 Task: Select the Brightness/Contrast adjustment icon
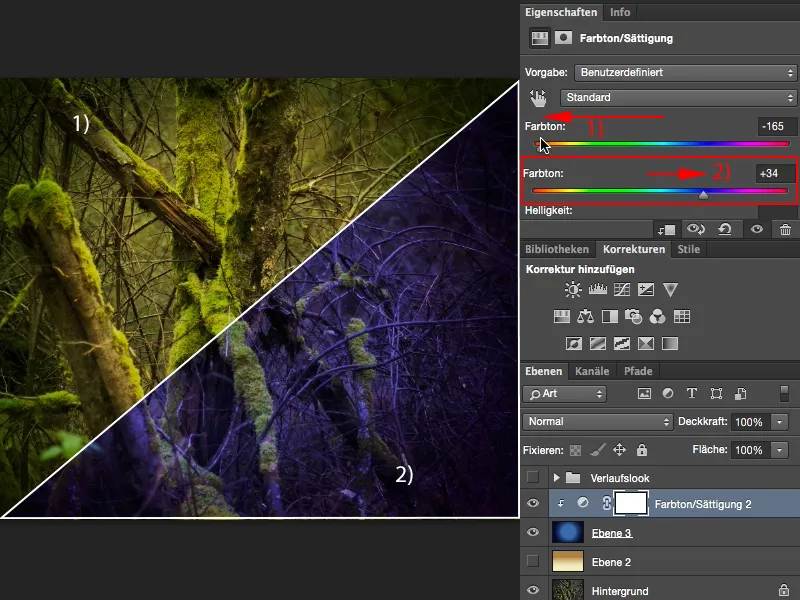click(x=572, y=290)
